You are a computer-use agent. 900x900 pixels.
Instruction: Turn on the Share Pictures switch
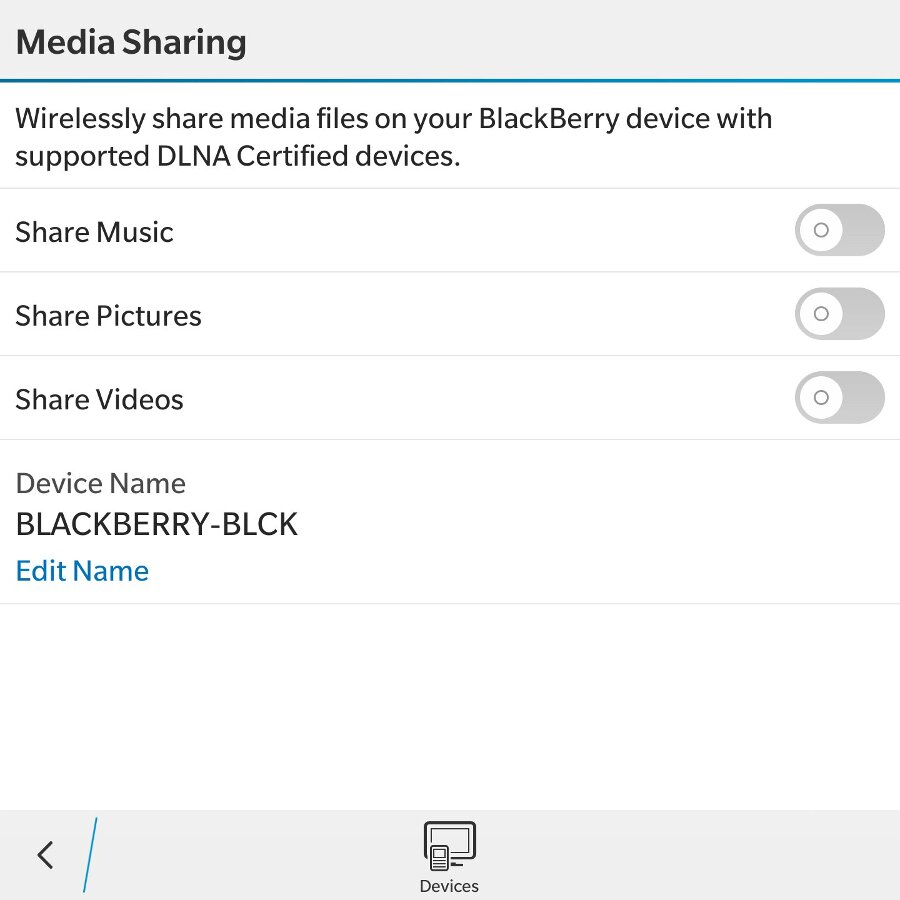click(840, 314)
